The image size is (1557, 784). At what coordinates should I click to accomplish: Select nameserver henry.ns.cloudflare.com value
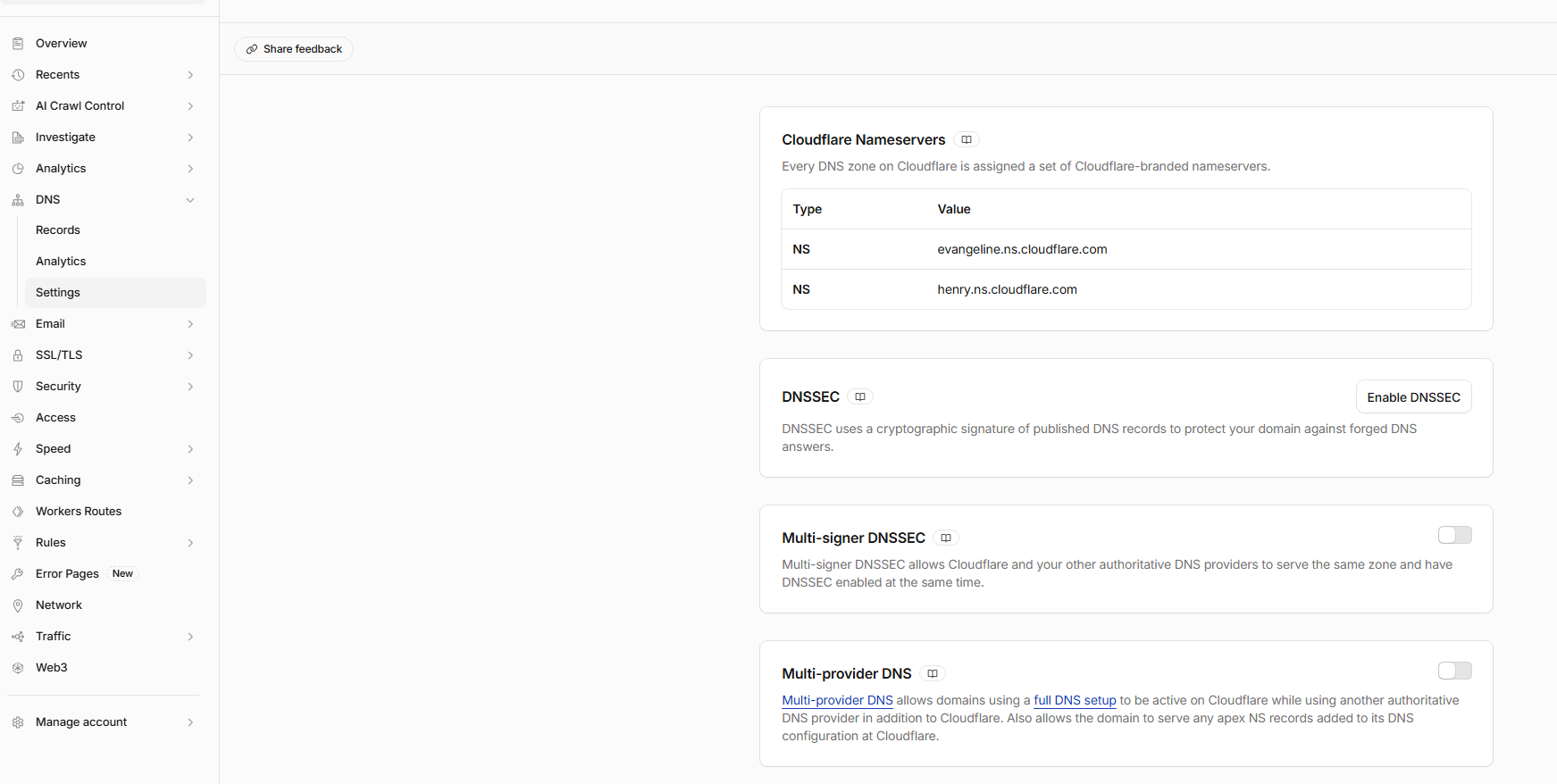(x=1007, y=290)
